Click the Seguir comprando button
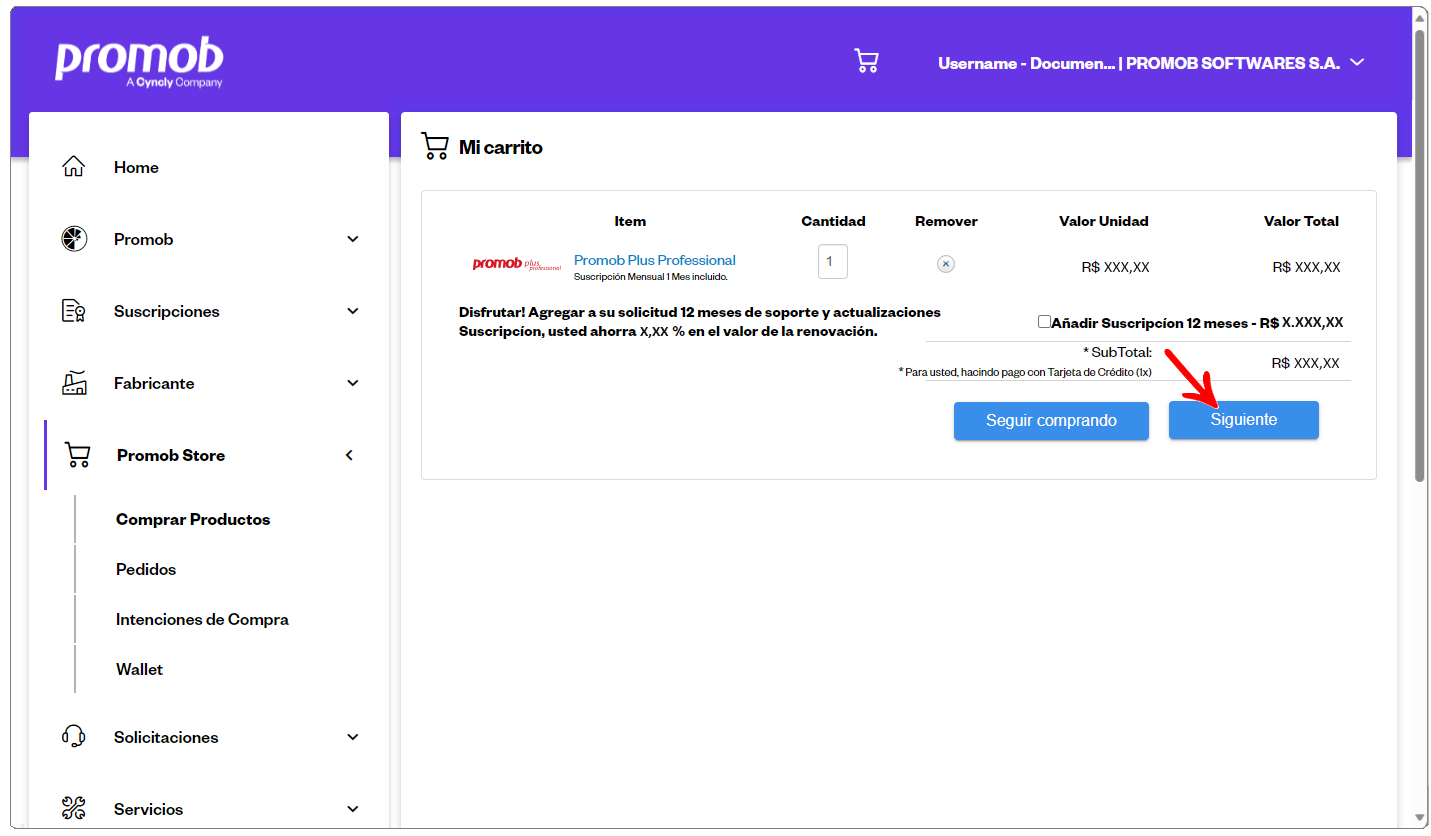 point(1051,420)
